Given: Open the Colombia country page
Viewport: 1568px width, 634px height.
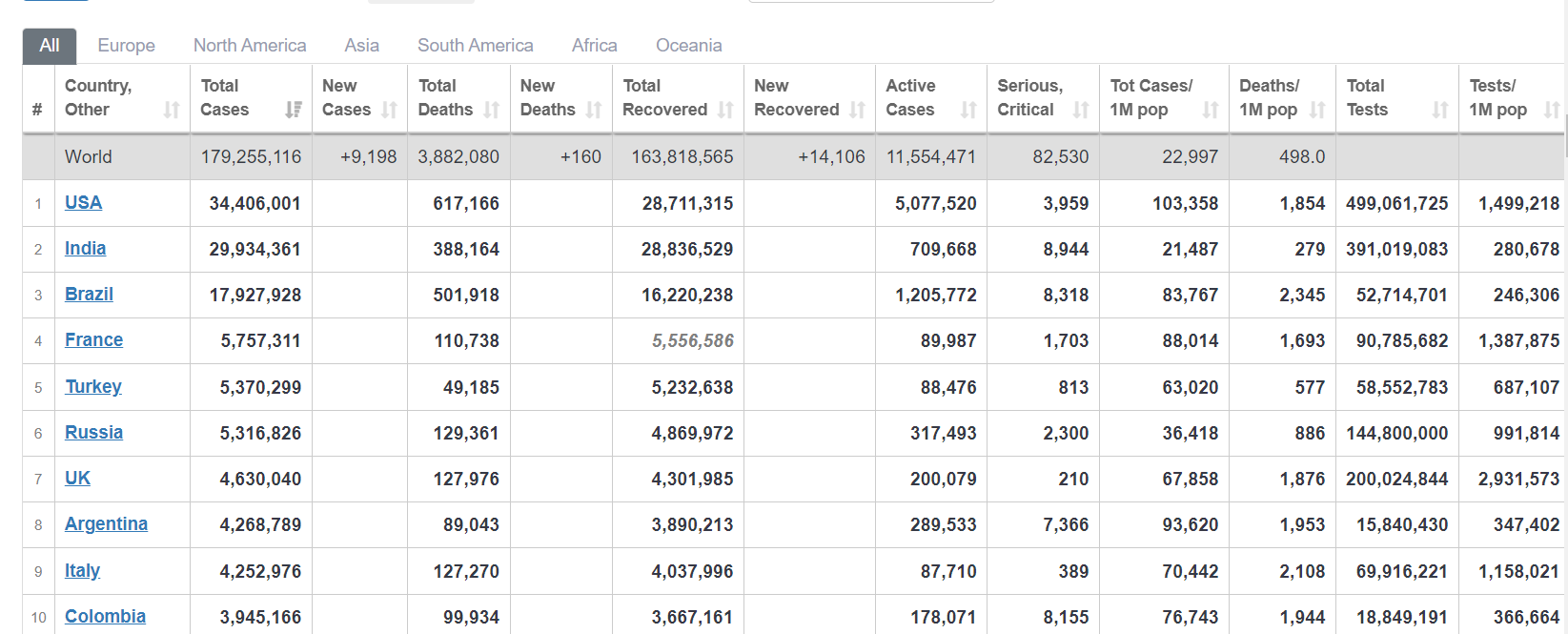Looking at the screenshot, I should coord(105,616).
